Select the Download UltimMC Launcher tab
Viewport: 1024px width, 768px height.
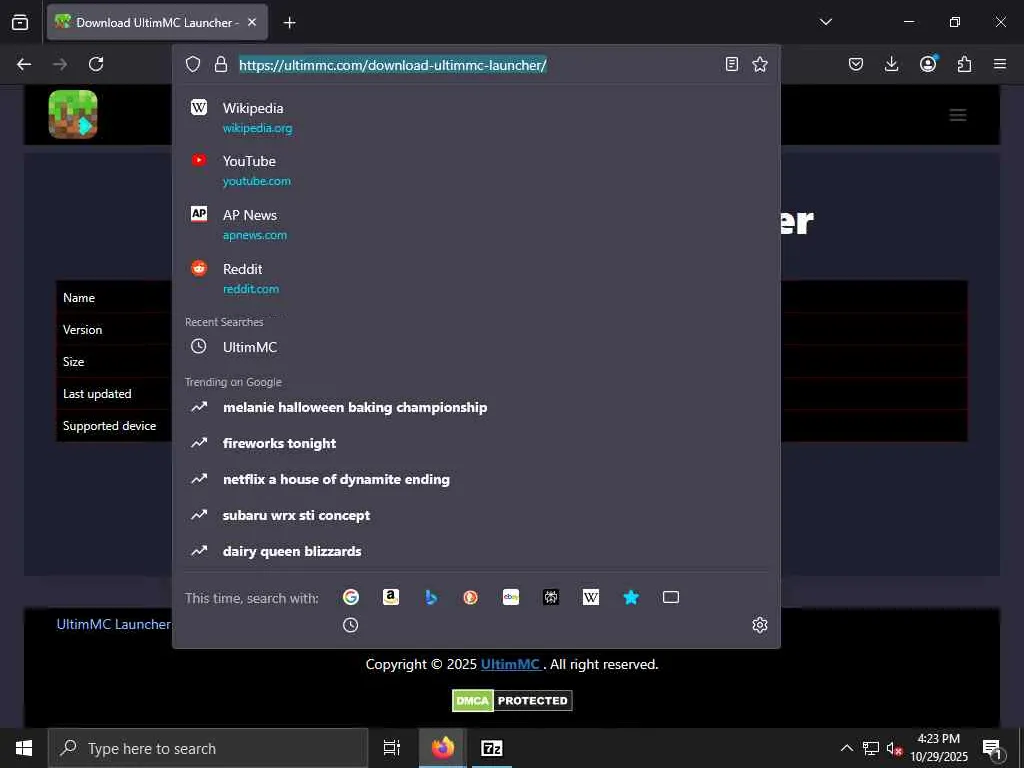[x=157, y=22]
